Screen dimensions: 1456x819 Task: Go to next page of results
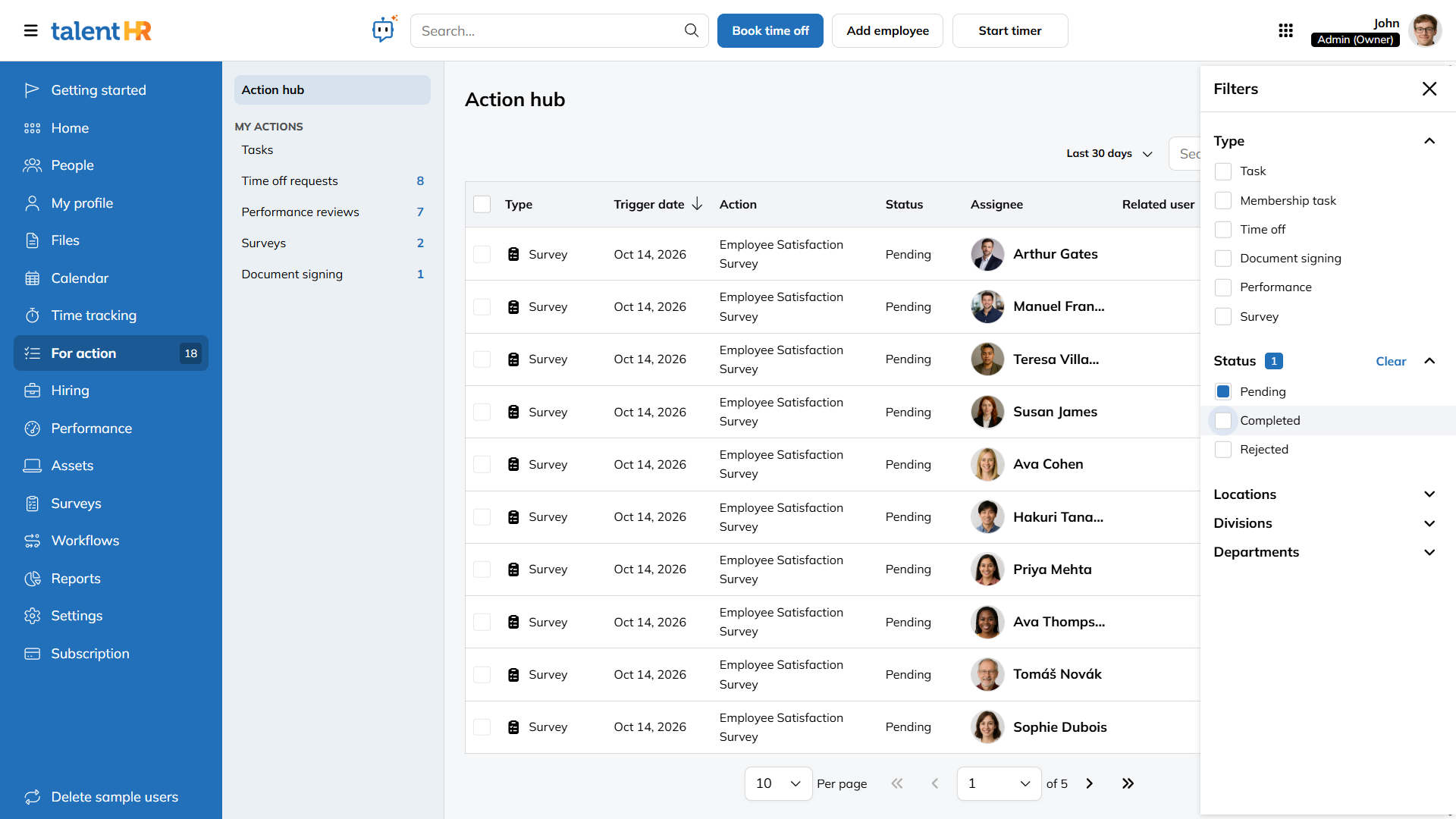1089,783
